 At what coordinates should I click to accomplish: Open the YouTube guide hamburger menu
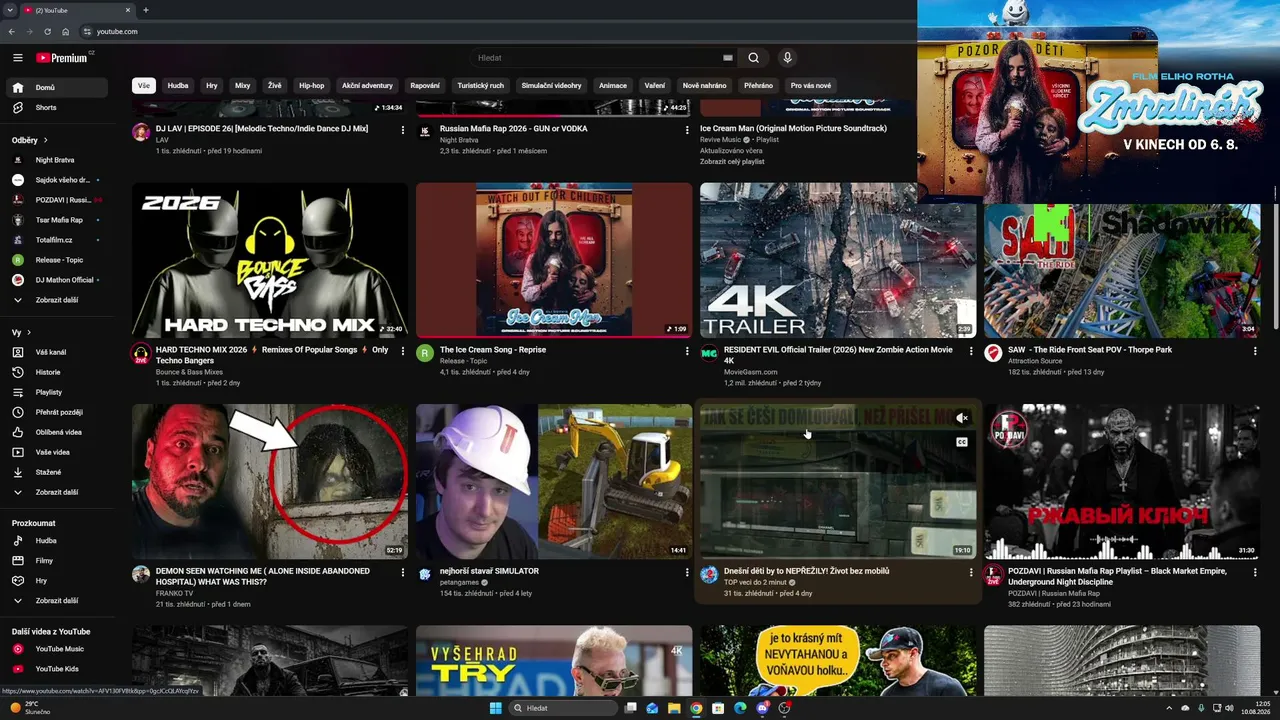point(17,58)
